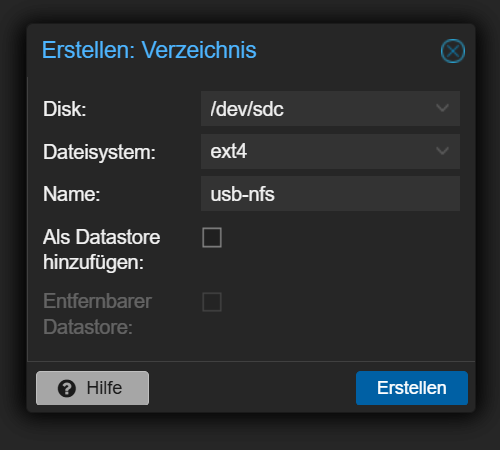The width and height of the screenshot is (500, 450).
Task: Open the Dateisystem dropdown arrow
Action: click(x=442, y=151)
